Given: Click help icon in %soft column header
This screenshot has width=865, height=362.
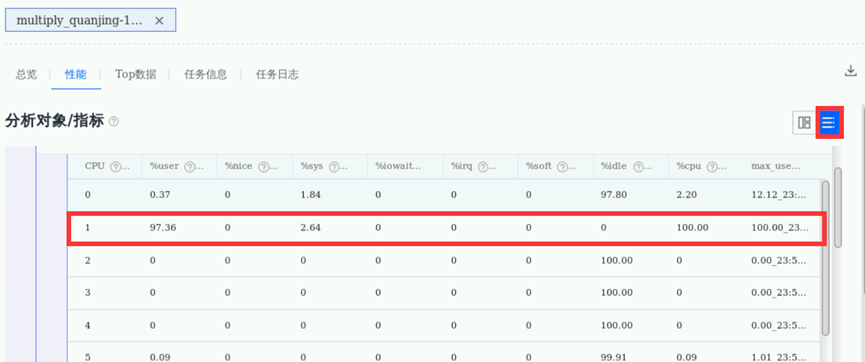Looking at the screenshot, I should [x=562, y=166].
